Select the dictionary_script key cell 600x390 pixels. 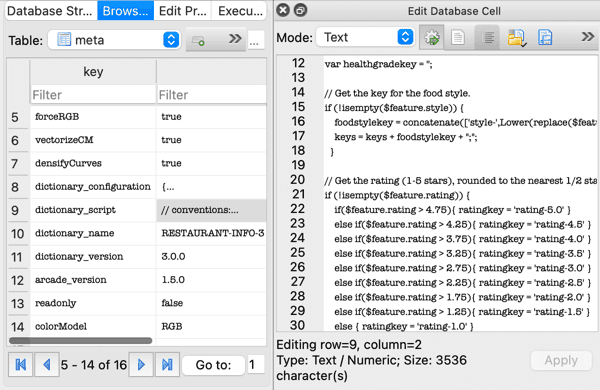pyautogui.click(x=93, y=210)
